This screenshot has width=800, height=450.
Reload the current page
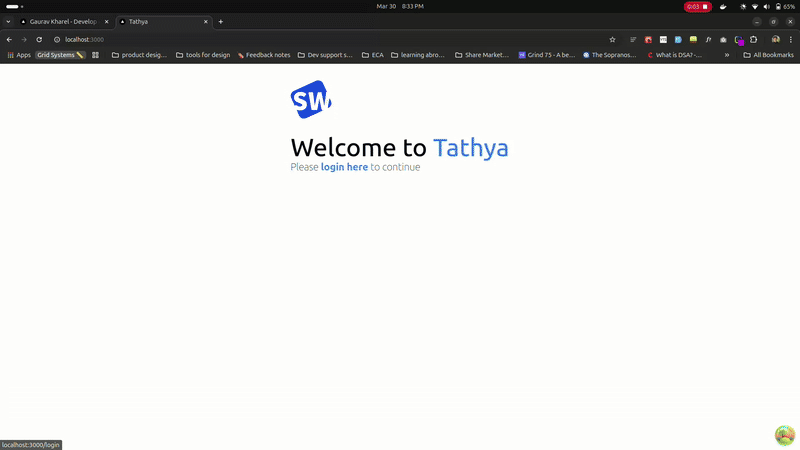point(39,39)
